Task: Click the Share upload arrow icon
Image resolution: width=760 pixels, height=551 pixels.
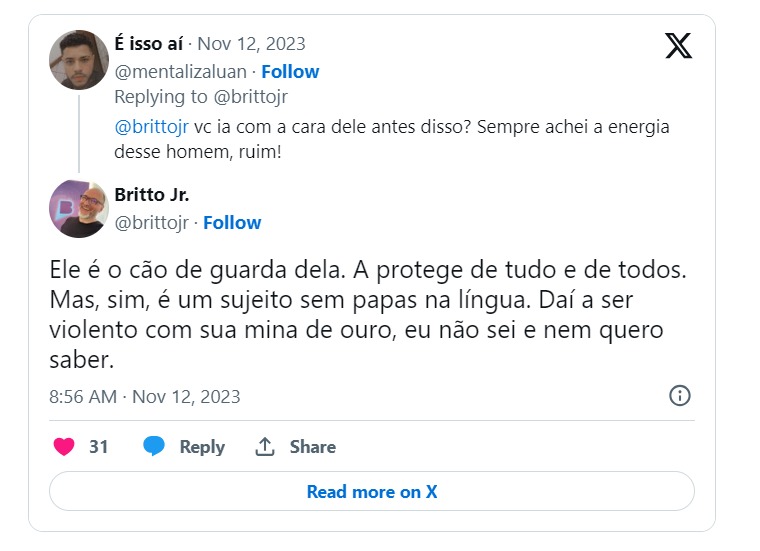Action: 265,447
